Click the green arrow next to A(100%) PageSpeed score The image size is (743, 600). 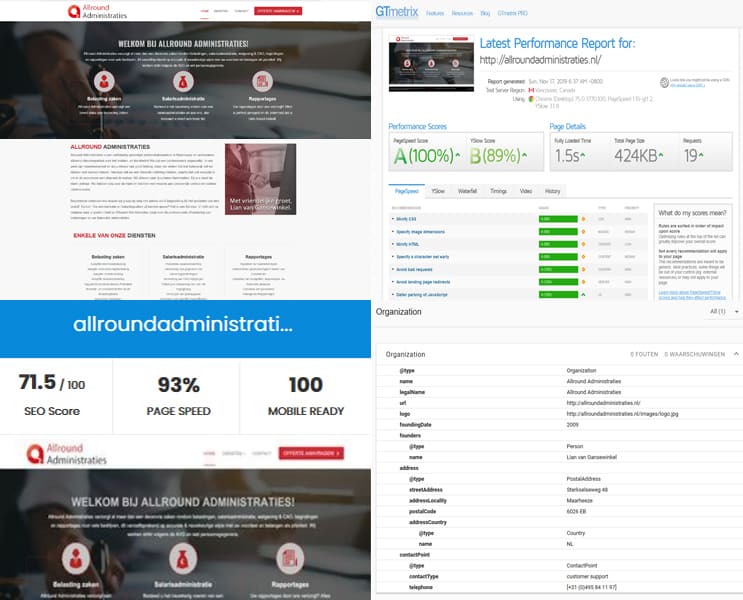458,155
